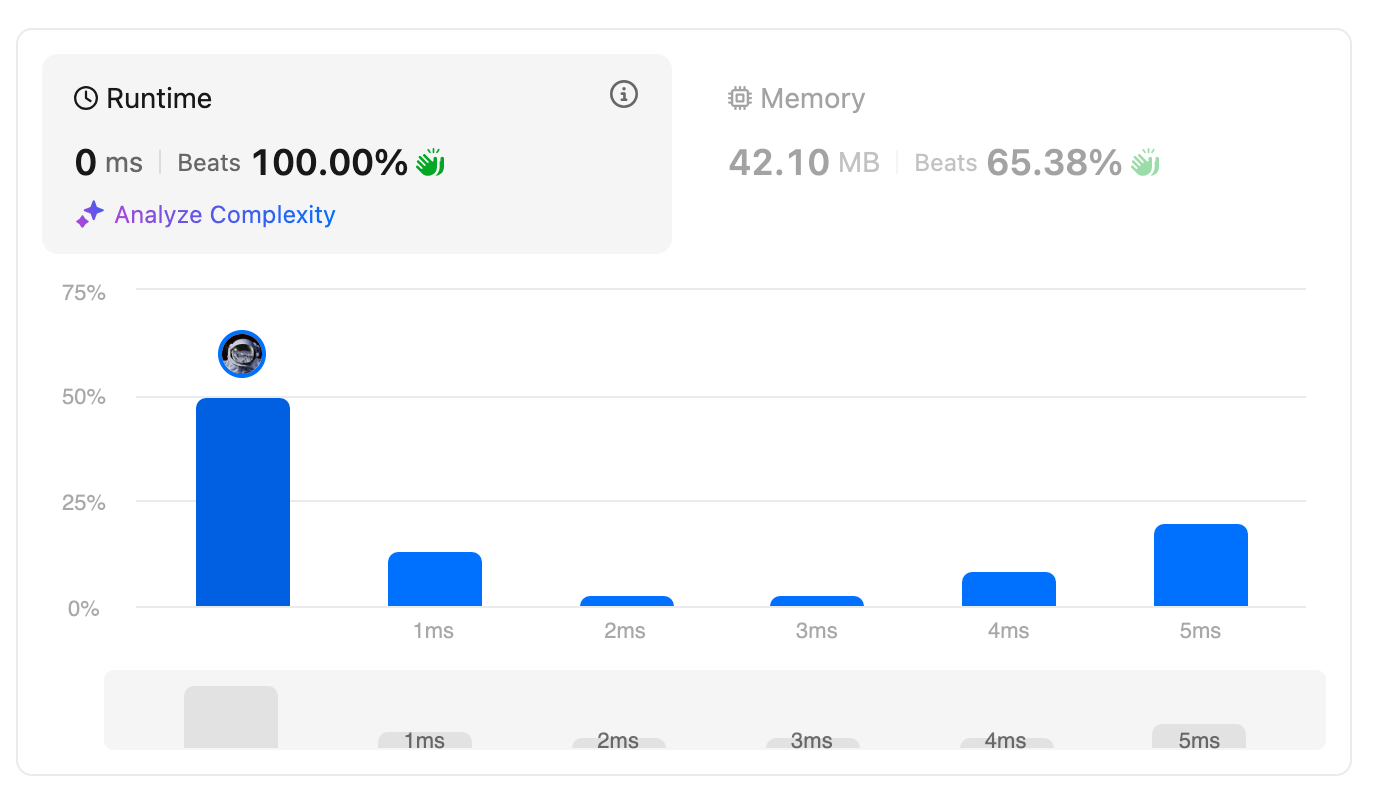Click the '50%' y-axis label
The height and width of the screenshot is (798, 1382).
(x=84, y=397)
